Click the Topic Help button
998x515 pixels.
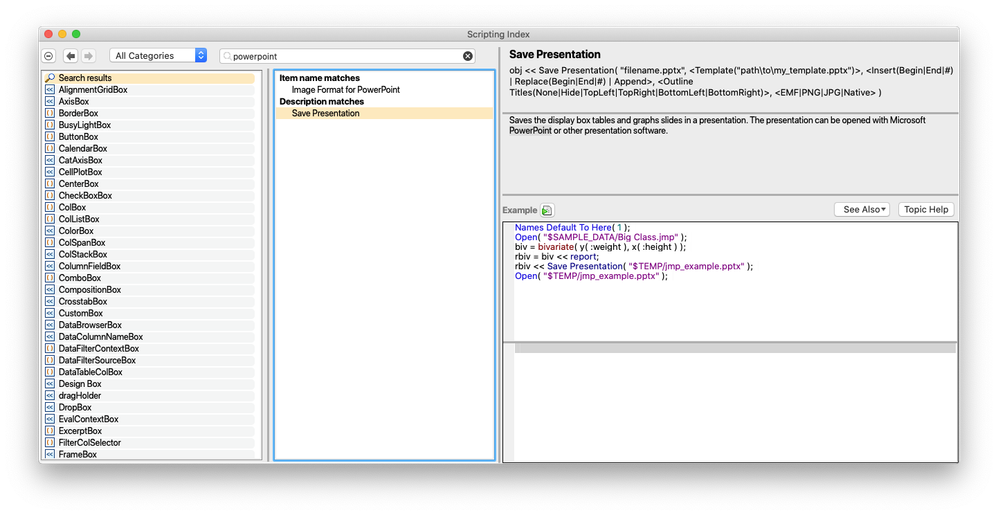pyautogui.click(x=926, y=209)
